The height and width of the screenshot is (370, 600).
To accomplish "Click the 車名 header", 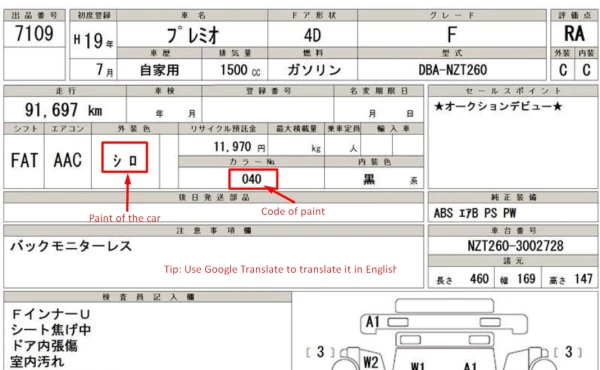I will pyautogui.click(x=193, y=16).
